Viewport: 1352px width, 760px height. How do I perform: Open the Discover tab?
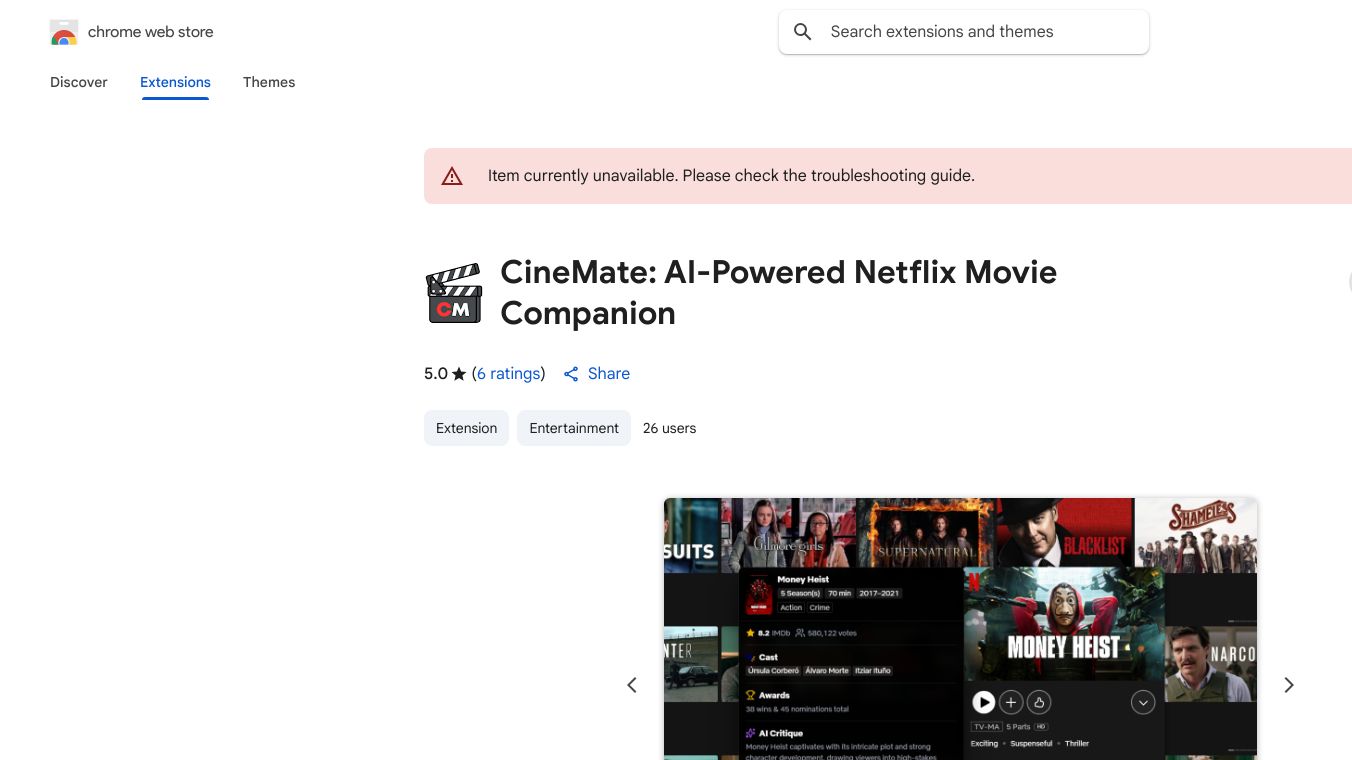[x=79, y=82]
